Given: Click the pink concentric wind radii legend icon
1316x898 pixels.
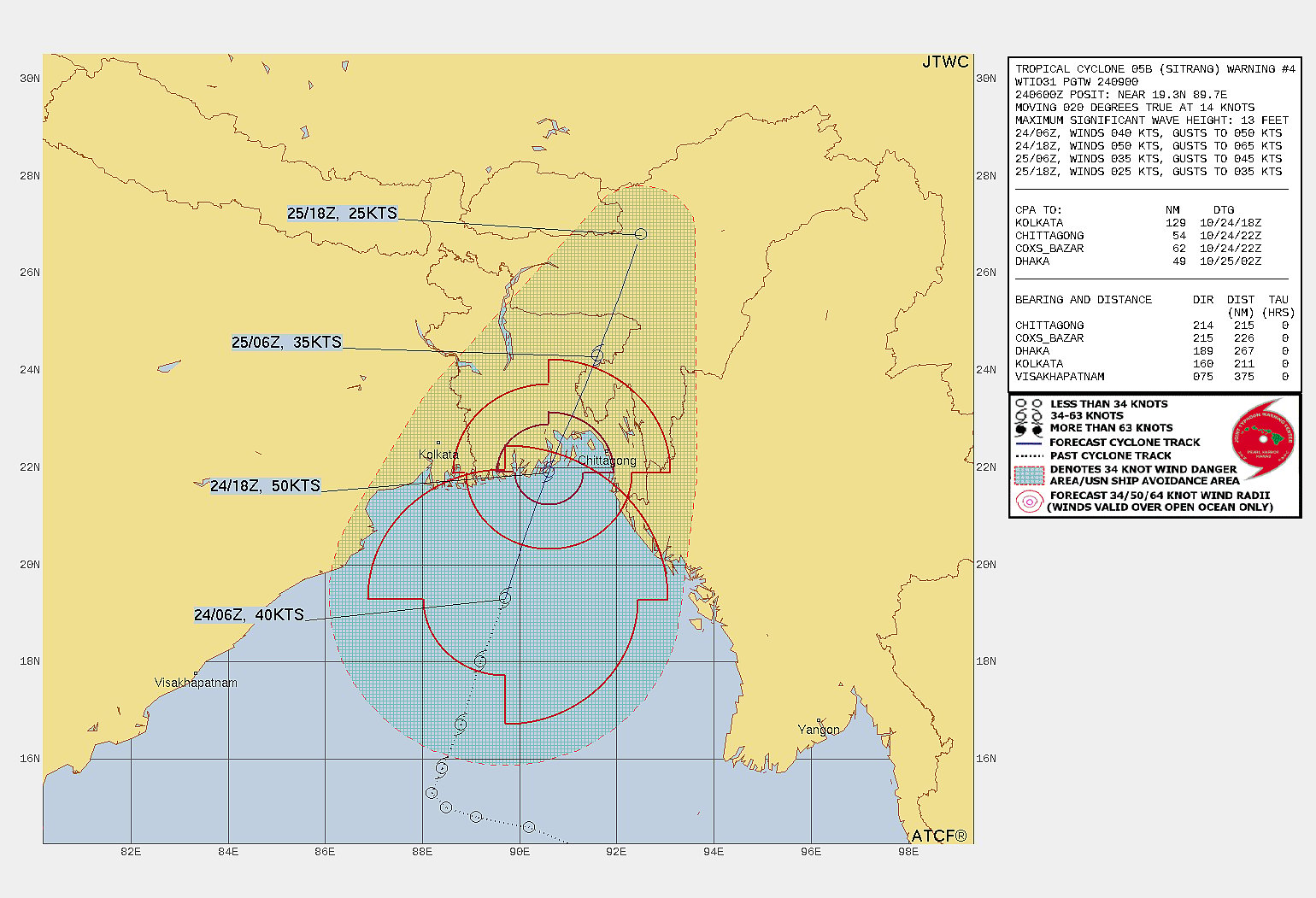Looking at the screenshot, I should click(x=1029, y=502).
